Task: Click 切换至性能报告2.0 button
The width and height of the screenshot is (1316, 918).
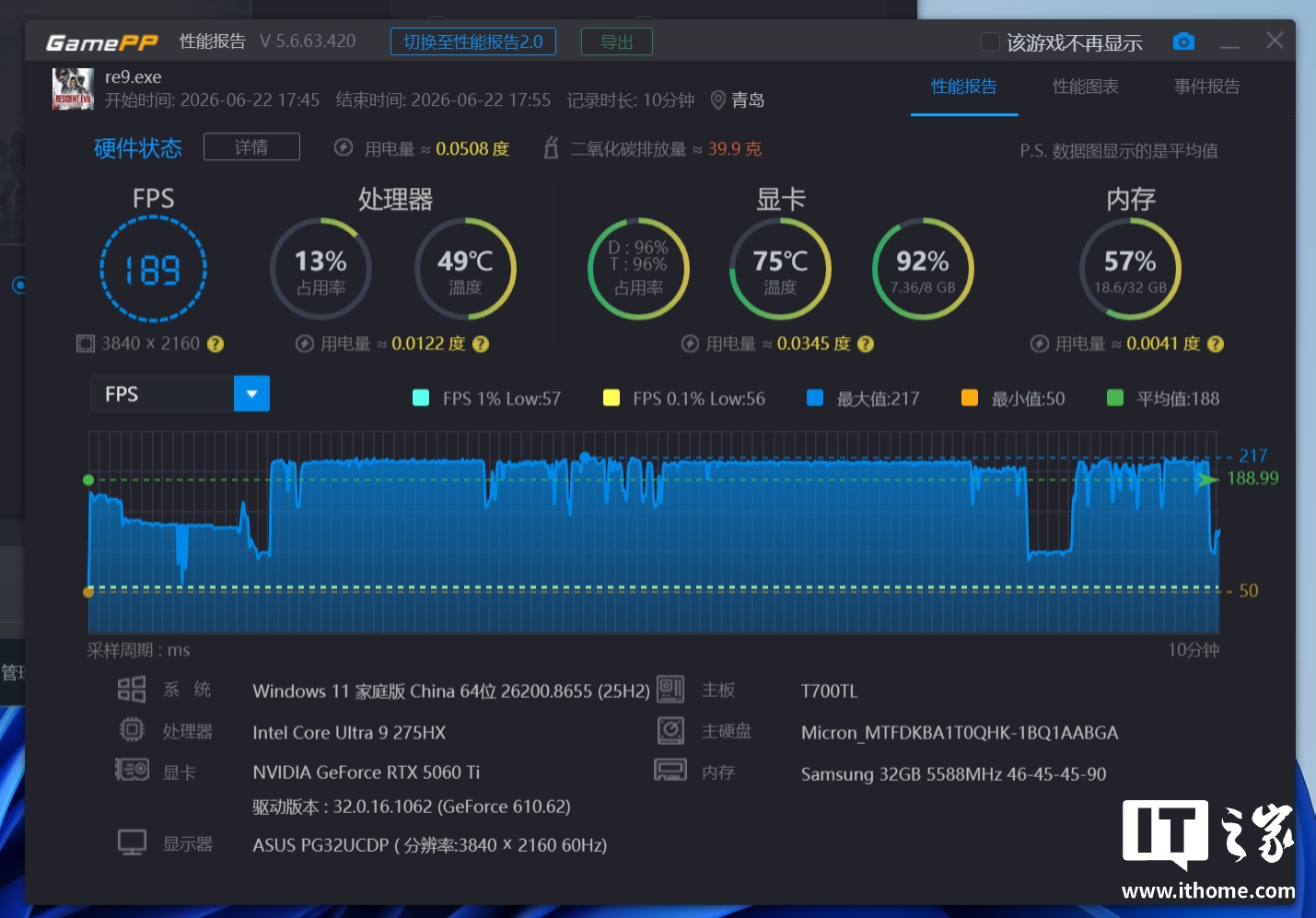Action: tap(473, 41)
